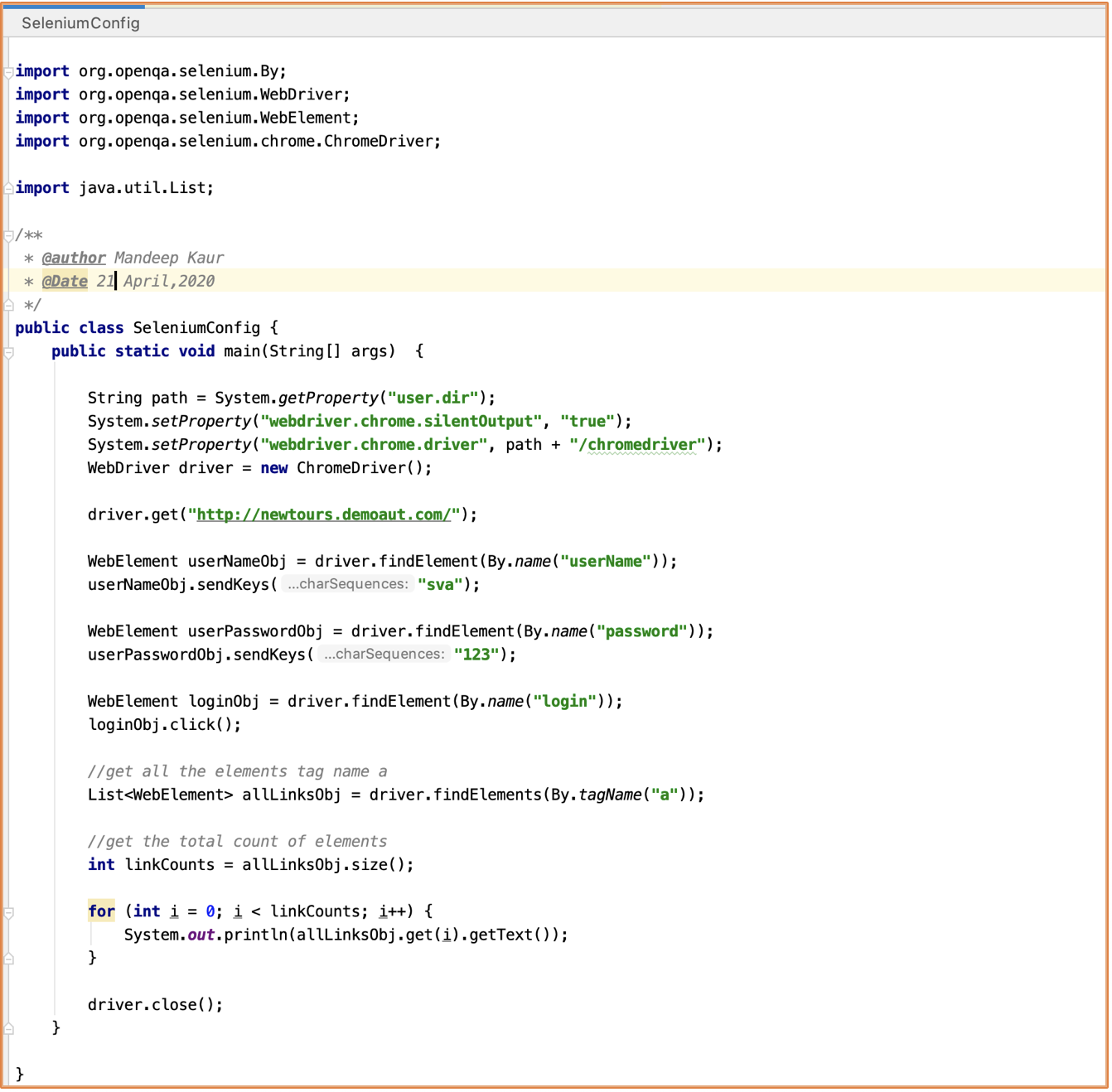The height and width of the screenshot is (1092, 1112).
Task: Collapse the Javadoc comment at the /** marker
Action: tap(8, 236)
